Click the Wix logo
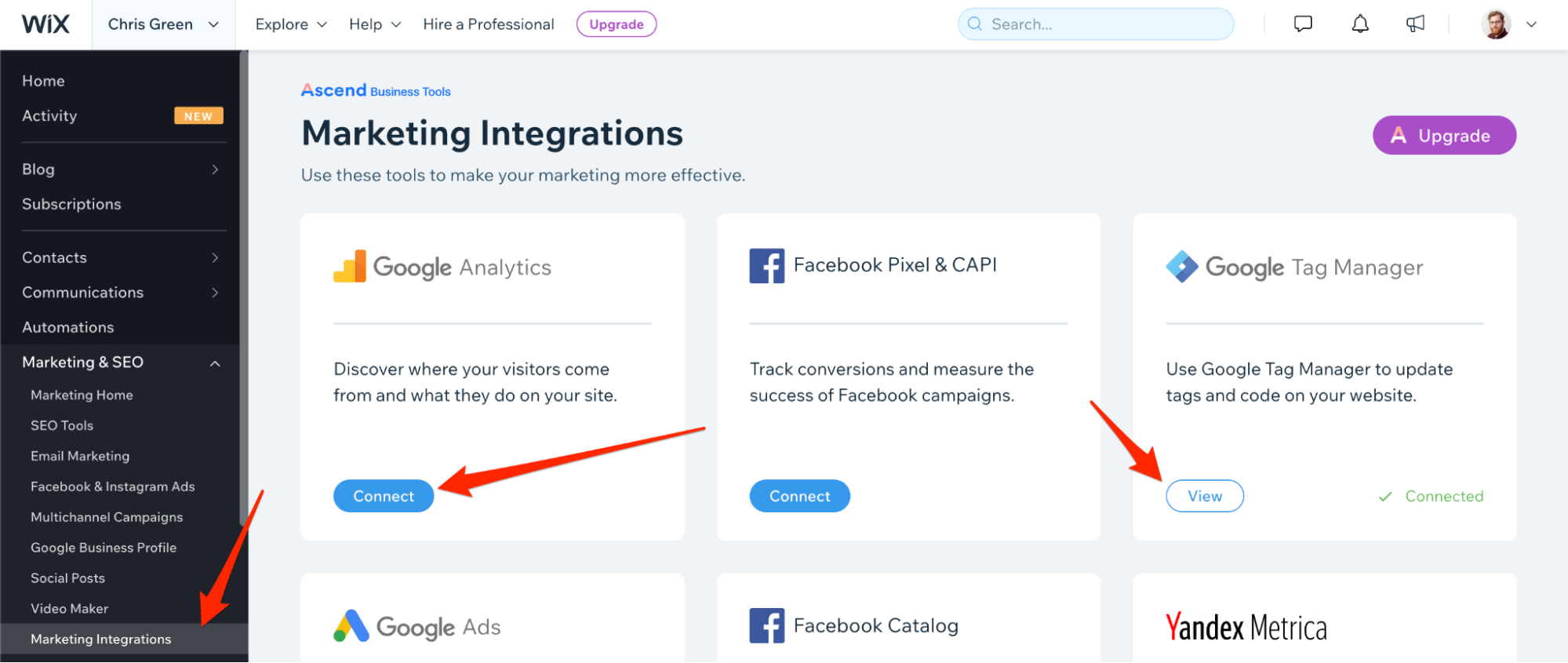Viewport: 1568px width, 663px height. (x=45, y=24)
